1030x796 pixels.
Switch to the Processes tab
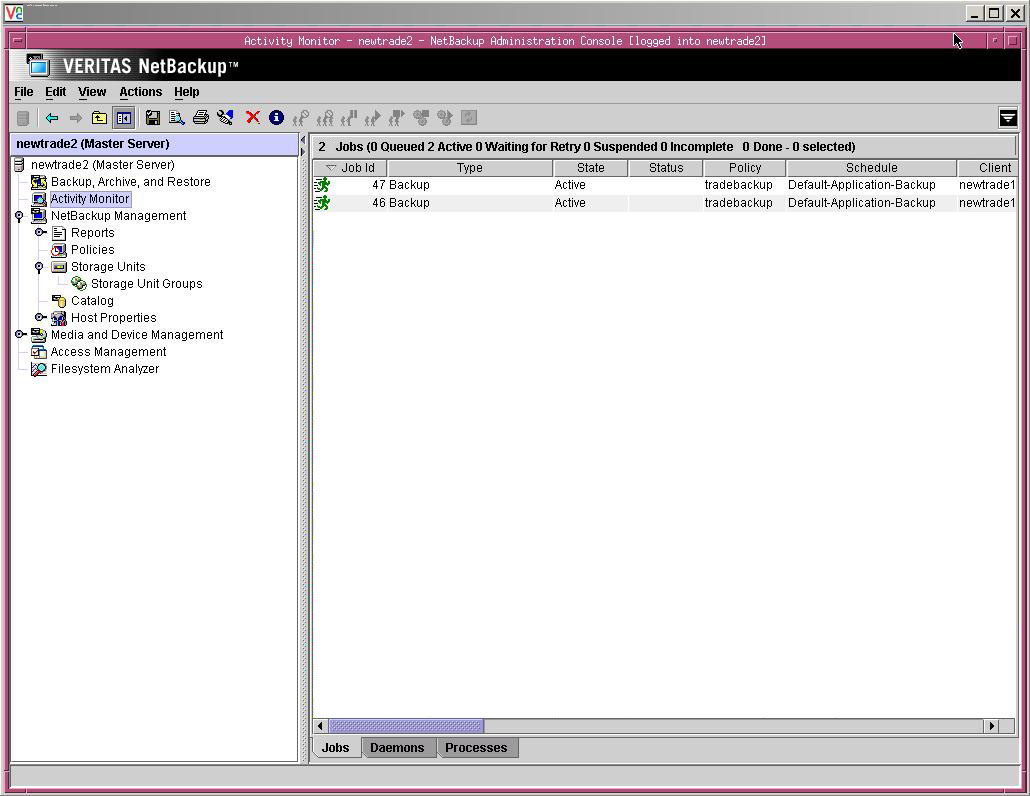[476, 748]
